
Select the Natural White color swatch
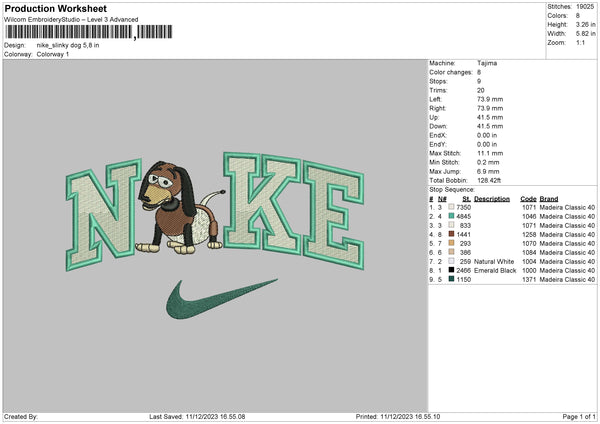click(451, 261)
